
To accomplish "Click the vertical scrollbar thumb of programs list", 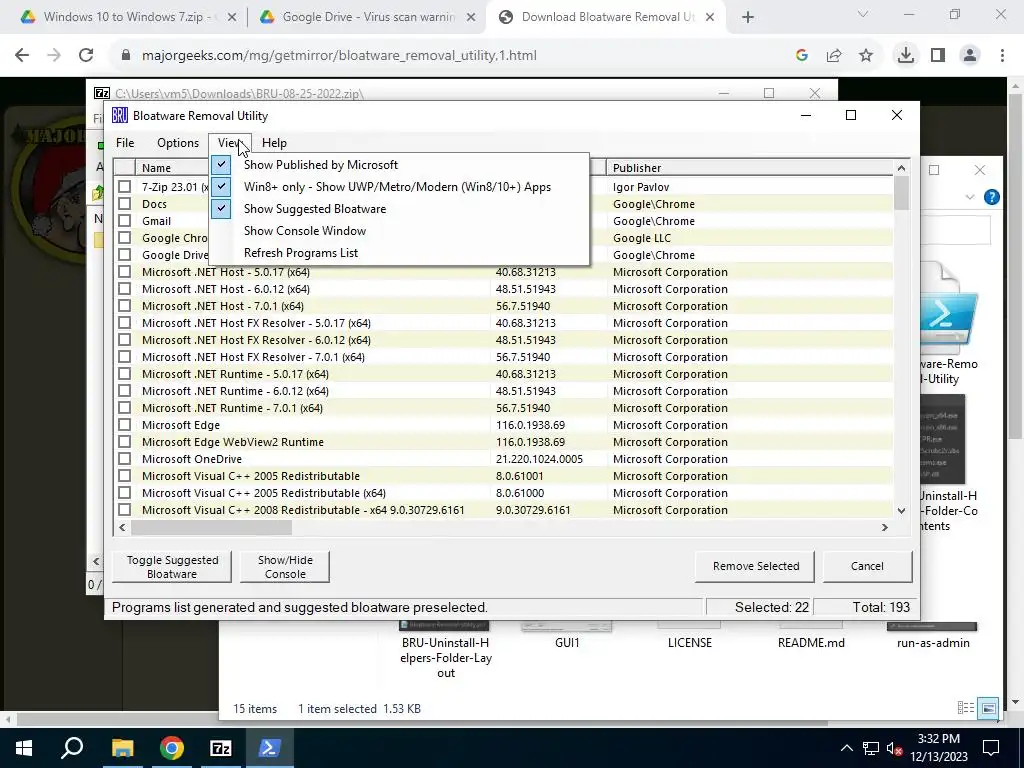I will (901, 193).
